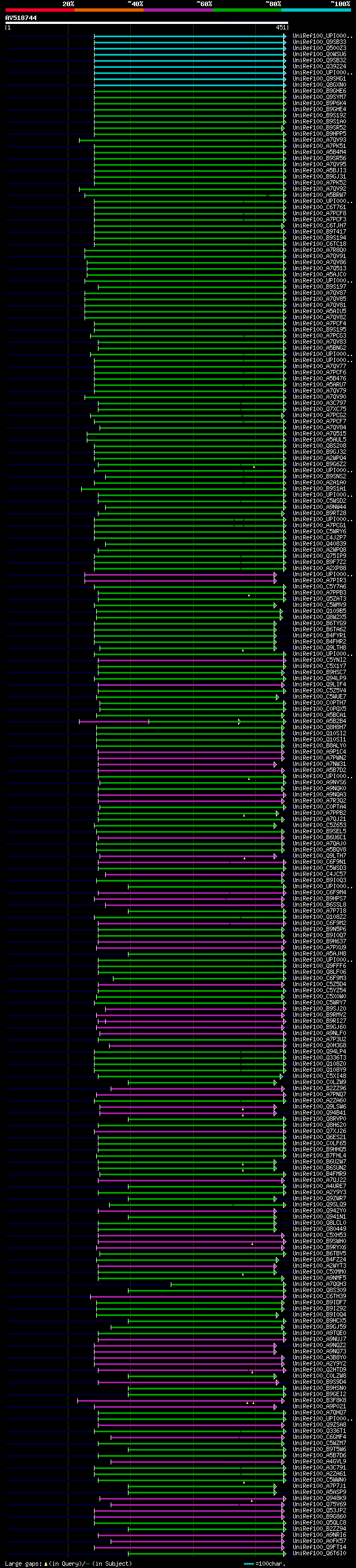Select the UniRef100_C5Z653 label

319,825
